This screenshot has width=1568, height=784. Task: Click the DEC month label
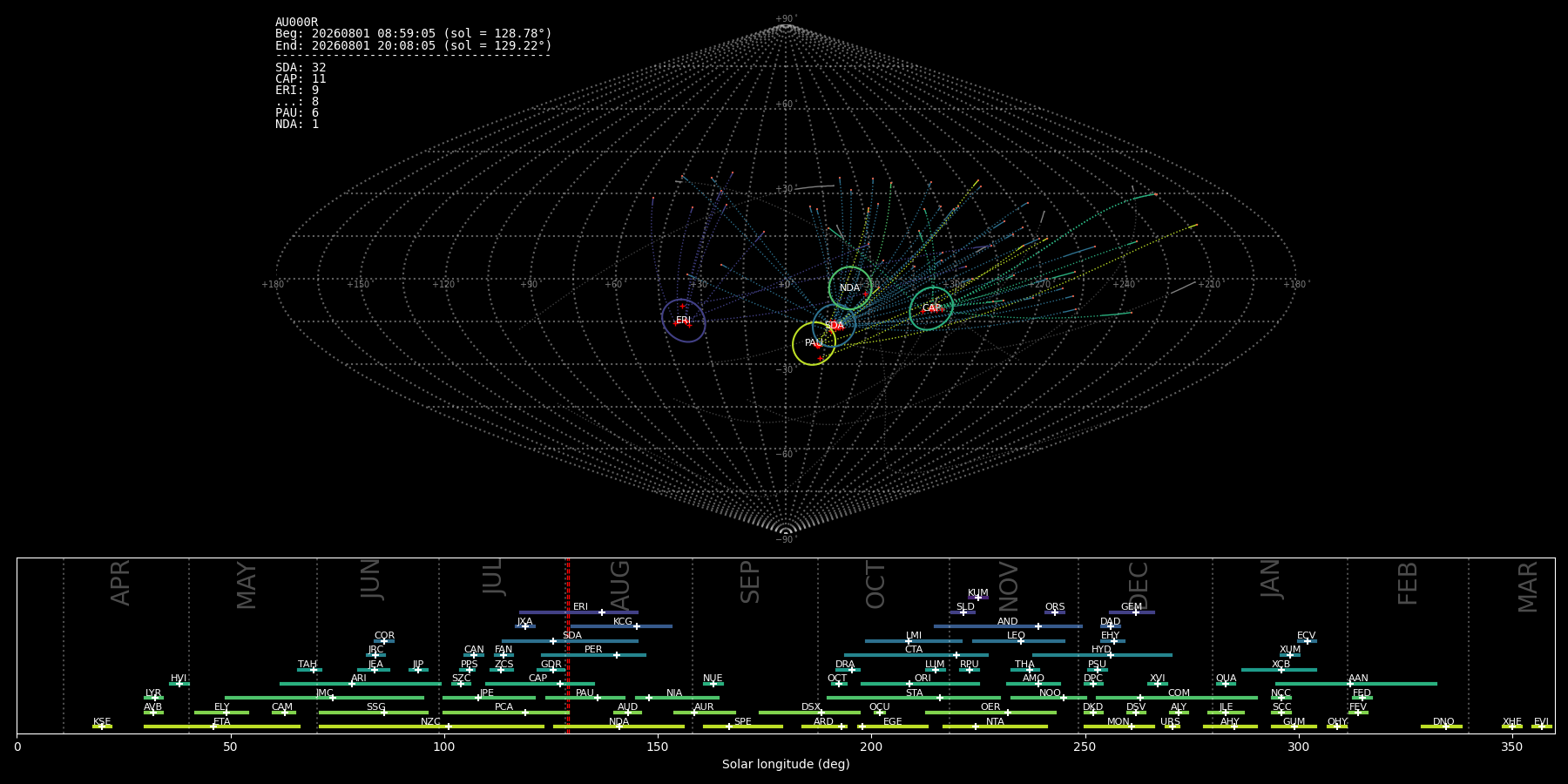point(1139,585)
